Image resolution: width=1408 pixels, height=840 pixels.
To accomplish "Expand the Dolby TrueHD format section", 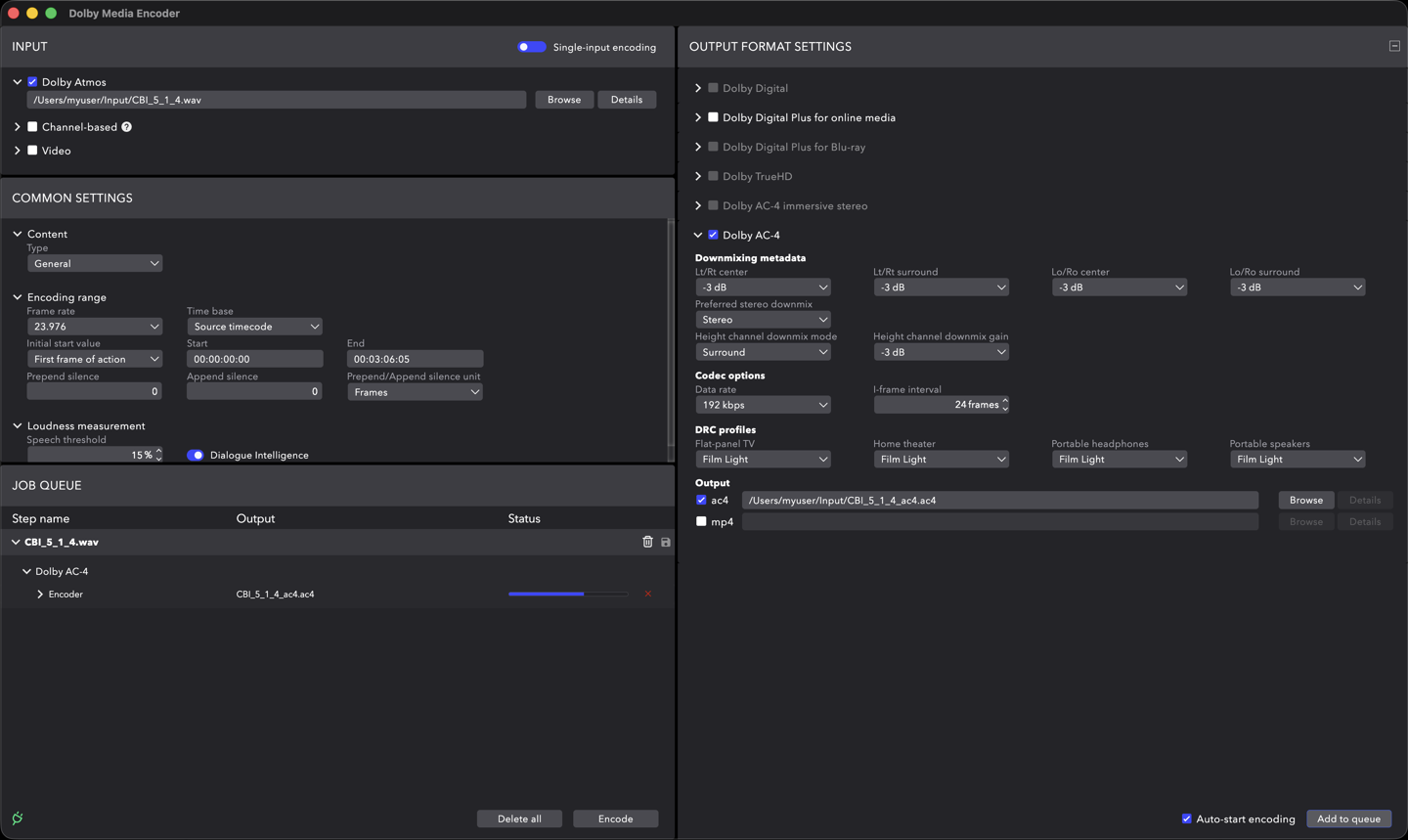I will pyautogui.click(x=698, y=176).
